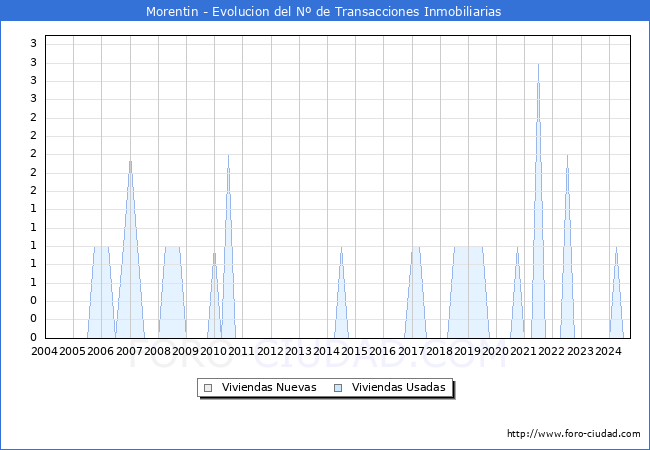Select the 2015 x-axis label
This screenshot has height=450, width=650.
[x=355, y=351]
